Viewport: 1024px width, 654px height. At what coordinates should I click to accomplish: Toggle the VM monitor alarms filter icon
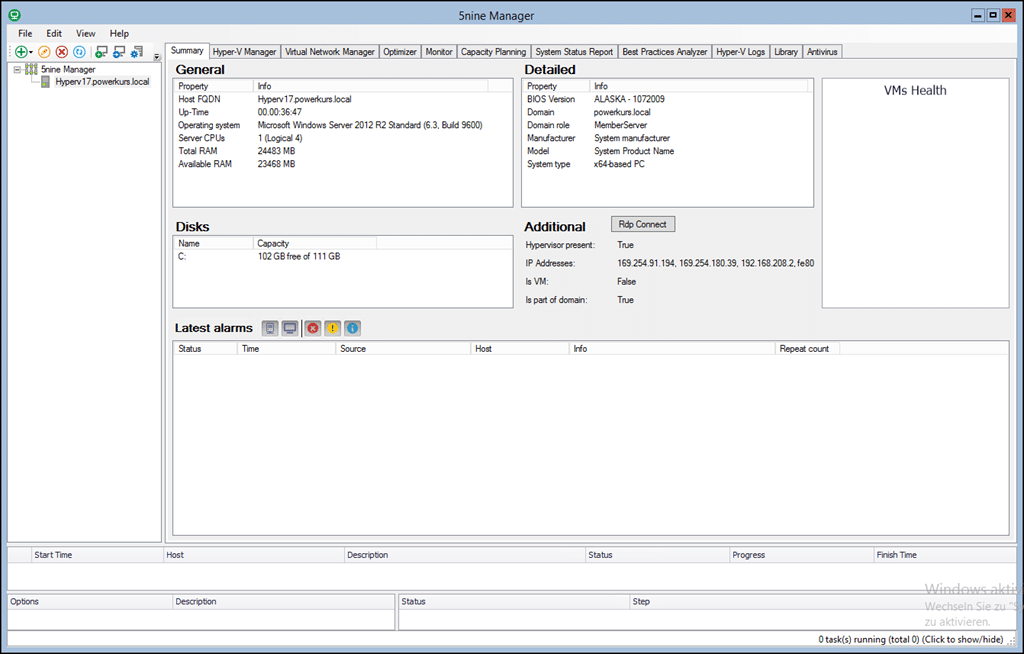point(290,328)
